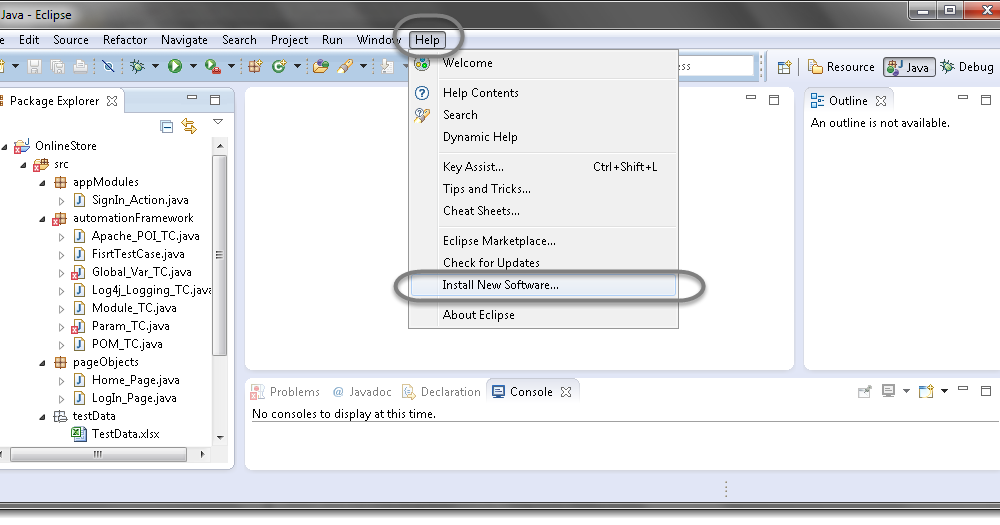Image resolution: width=1000 pixels, height=525 pixels.
Task: Collapse the pageObjects package
Action: [x=43, y=363]
